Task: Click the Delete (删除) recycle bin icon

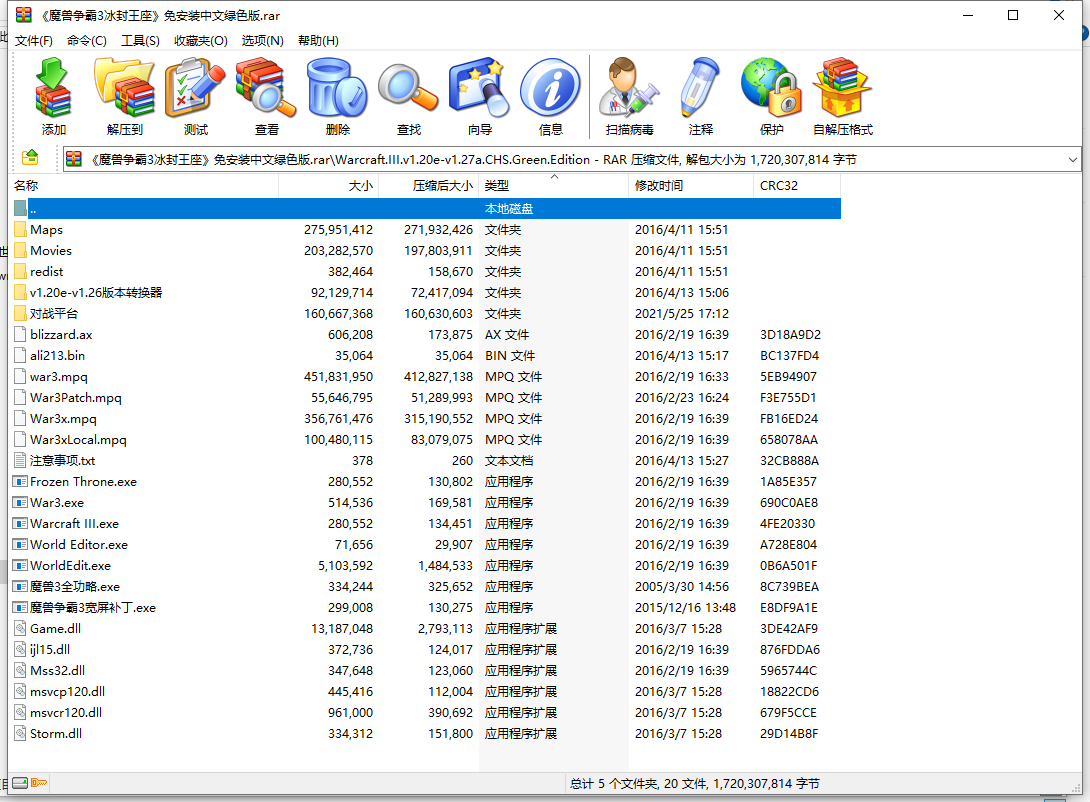Action: tap(337, 96)
